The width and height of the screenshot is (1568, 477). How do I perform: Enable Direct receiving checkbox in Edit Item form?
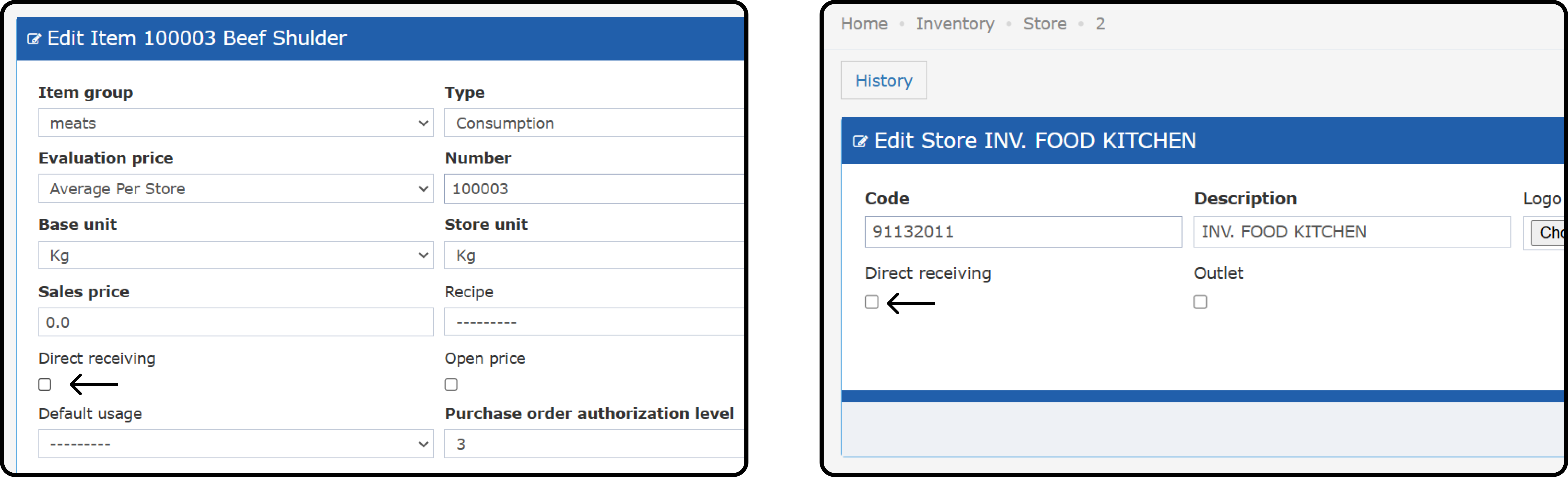45,384
